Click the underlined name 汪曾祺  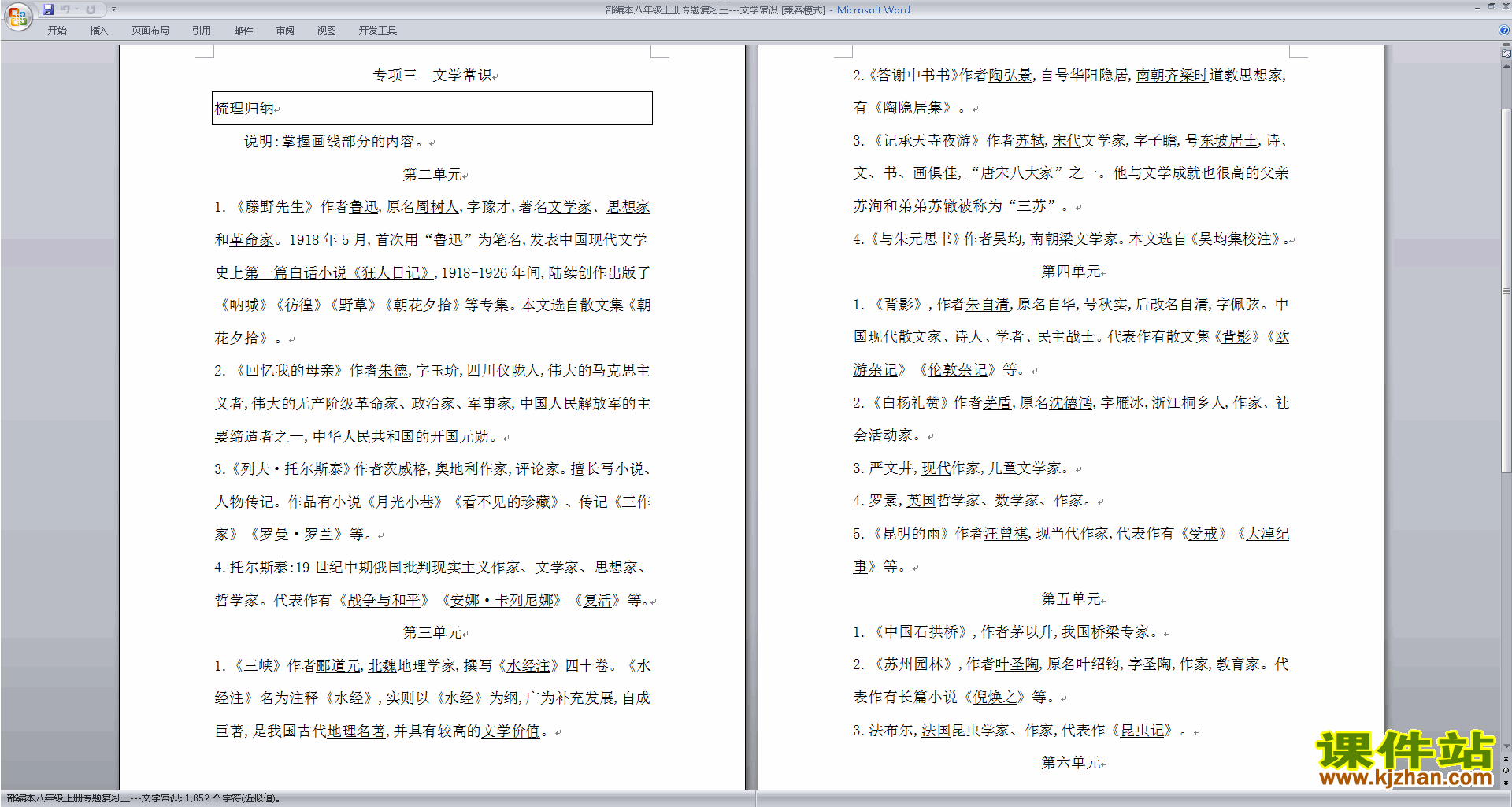tap(1006, 533)
